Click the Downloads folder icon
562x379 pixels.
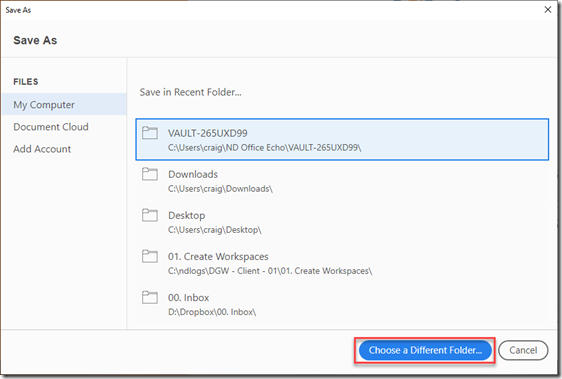point(150,174)
